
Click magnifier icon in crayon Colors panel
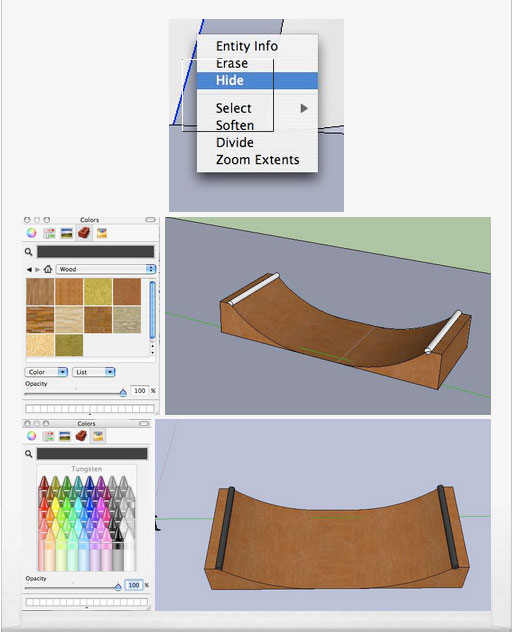[28, 454]
